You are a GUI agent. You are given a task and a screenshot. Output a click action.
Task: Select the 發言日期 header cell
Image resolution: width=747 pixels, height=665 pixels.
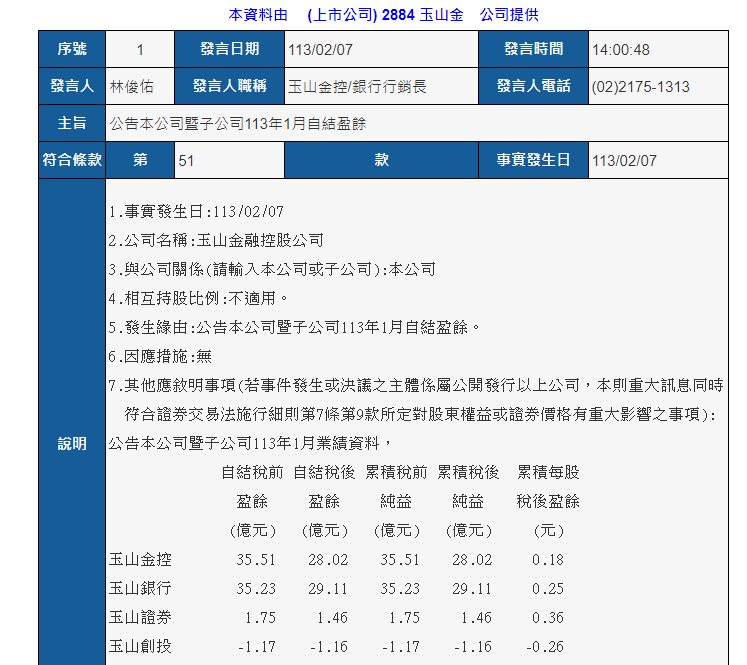pyautogui.click(x=230, y=49)
